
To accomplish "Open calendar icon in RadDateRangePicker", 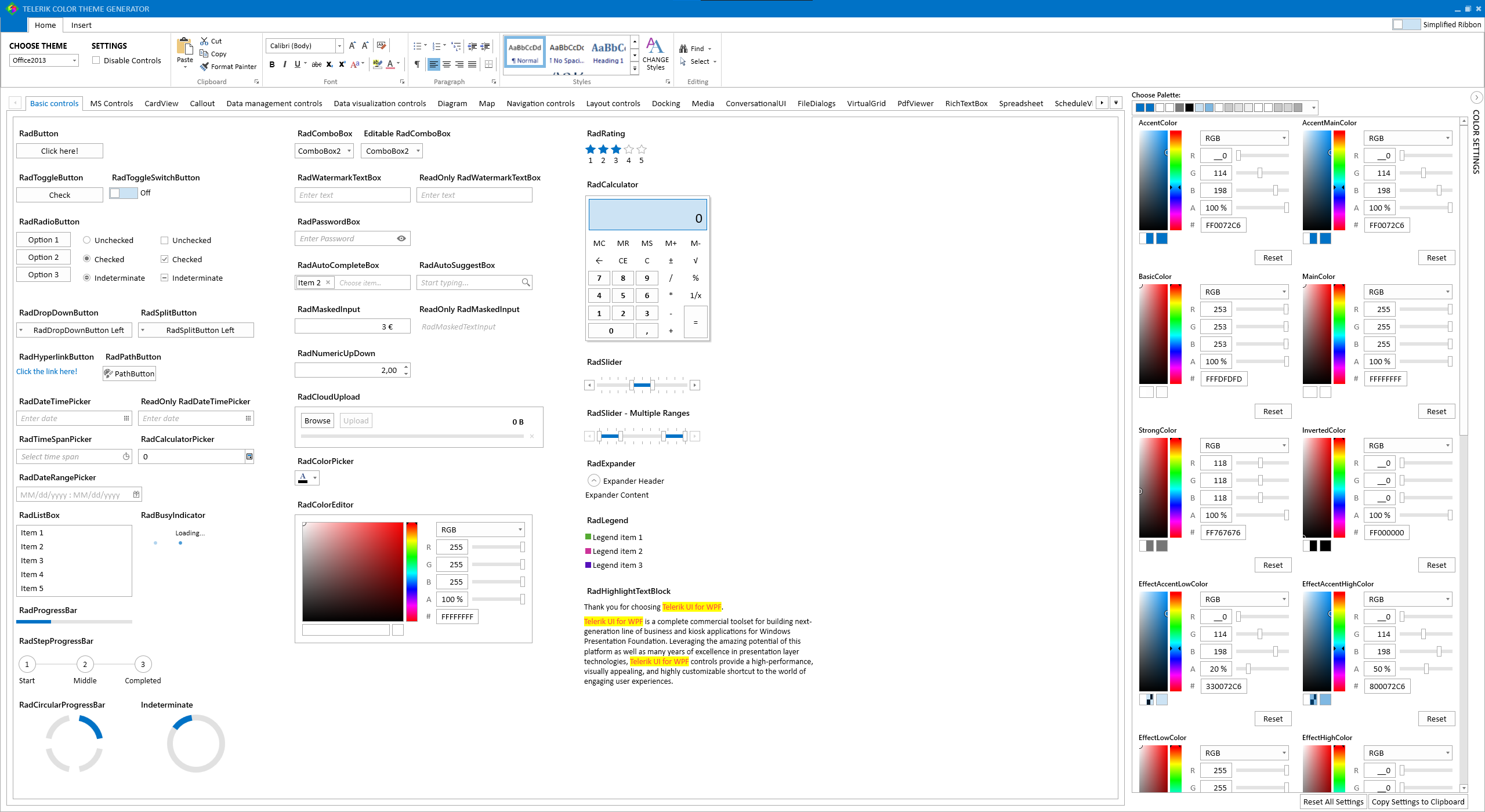I will pyautogui.click(x=136, y=495).
